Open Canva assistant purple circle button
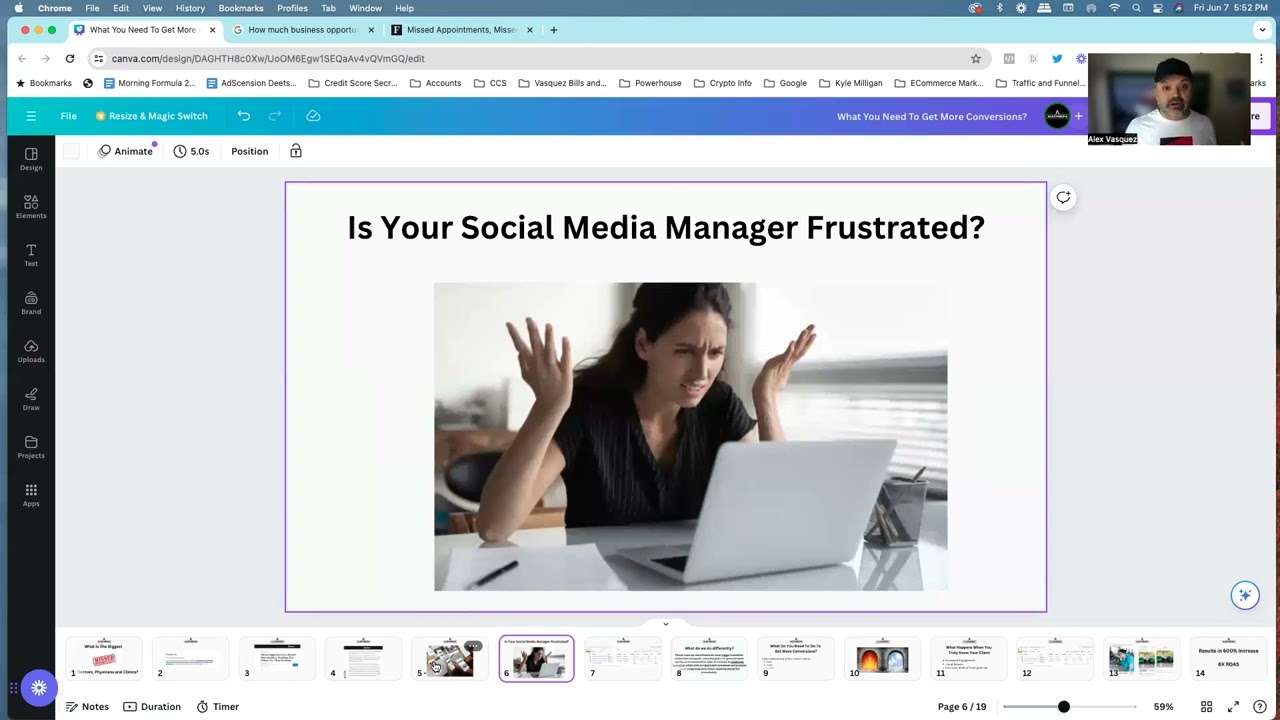The height and width of the screenshot is (720, 1280). [x=39, y=688]
